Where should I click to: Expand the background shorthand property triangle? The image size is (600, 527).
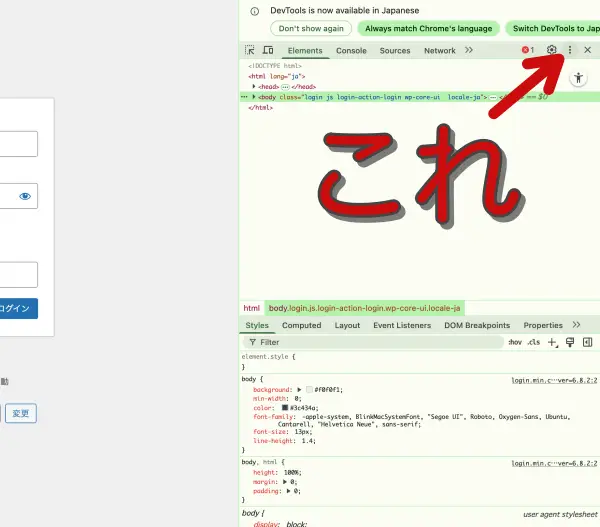pyautogui.click(x=300, y=389)
